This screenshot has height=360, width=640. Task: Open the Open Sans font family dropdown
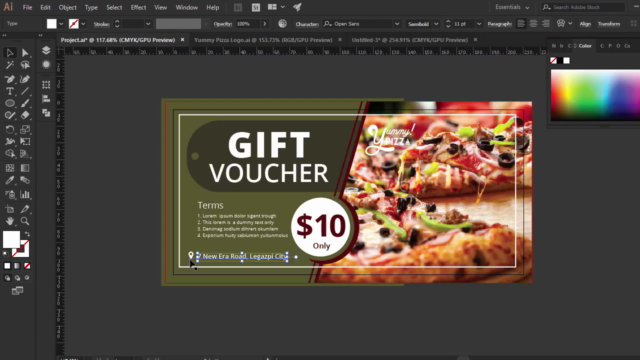pyautogui.click(x=397, y=24)
